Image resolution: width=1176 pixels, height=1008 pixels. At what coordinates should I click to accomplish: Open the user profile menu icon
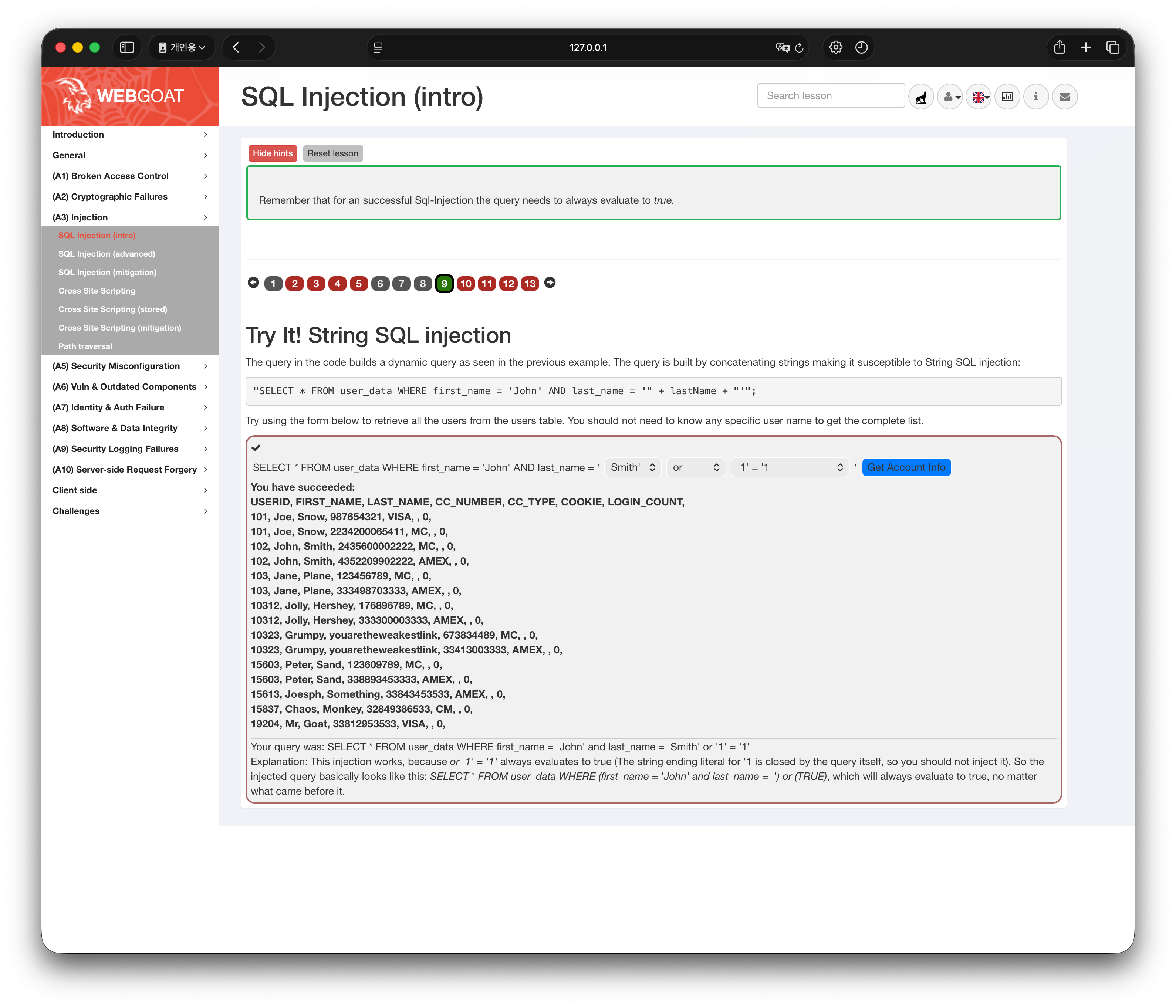pos(950,97)
